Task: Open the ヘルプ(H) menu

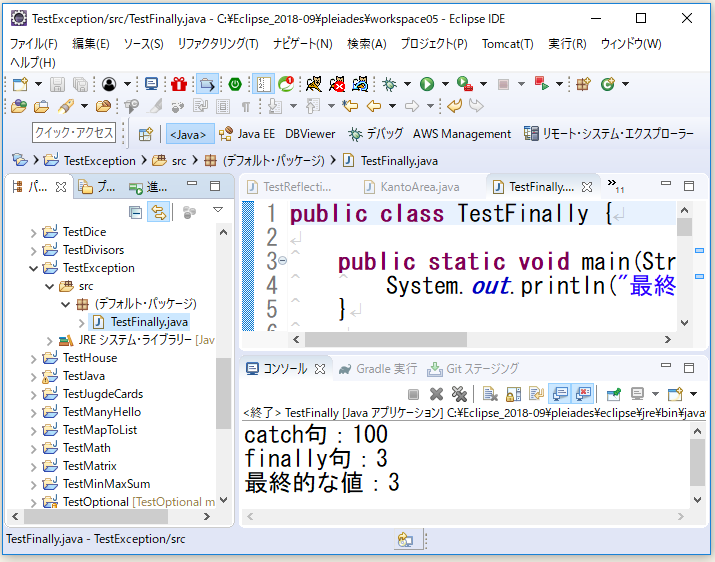Action: pyautogui.click(x=33, y=62)
